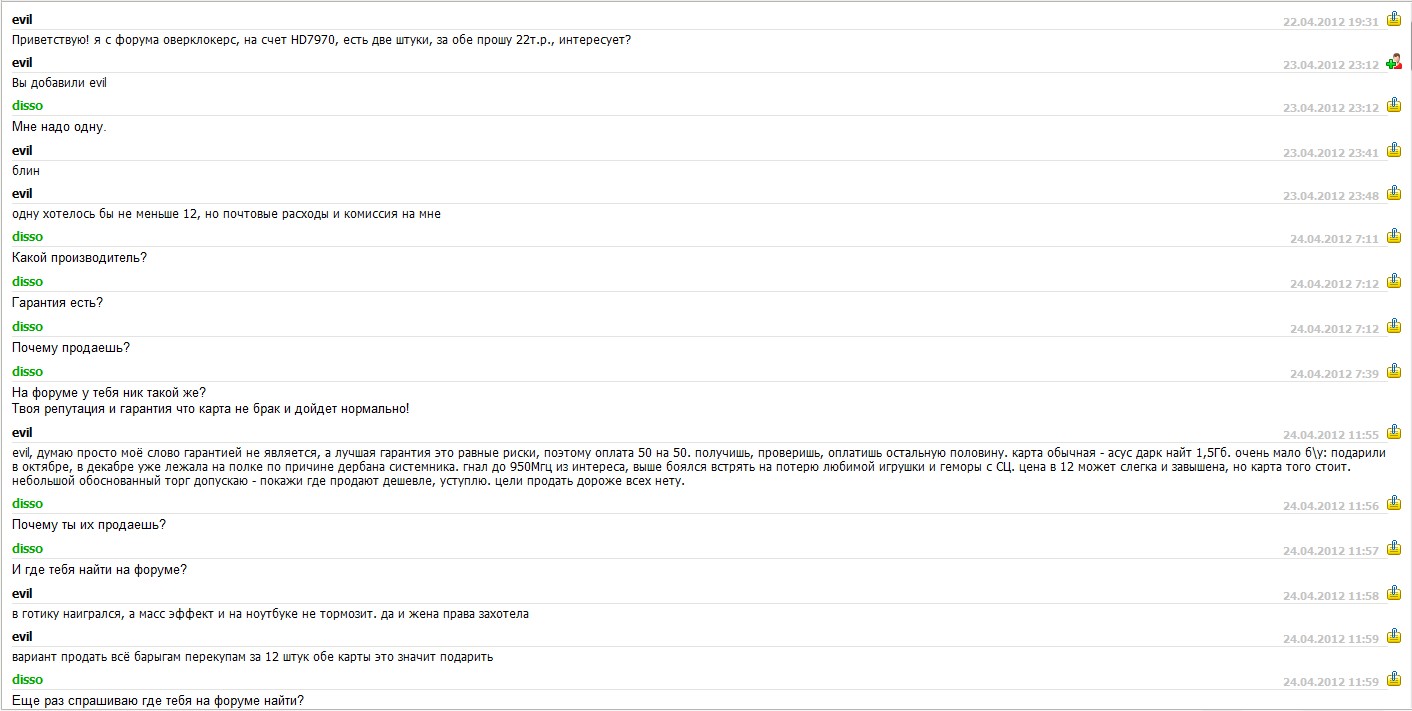Click the note icon for 'Какой производитель?' message
The width and height of the screenshot is (1412, 711).
coord(1394,237)
